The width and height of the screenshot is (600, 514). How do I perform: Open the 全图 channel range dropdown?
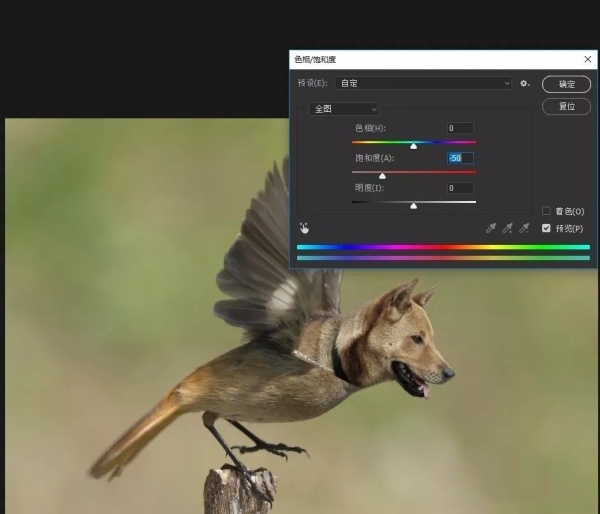click(x=343, y=109)
